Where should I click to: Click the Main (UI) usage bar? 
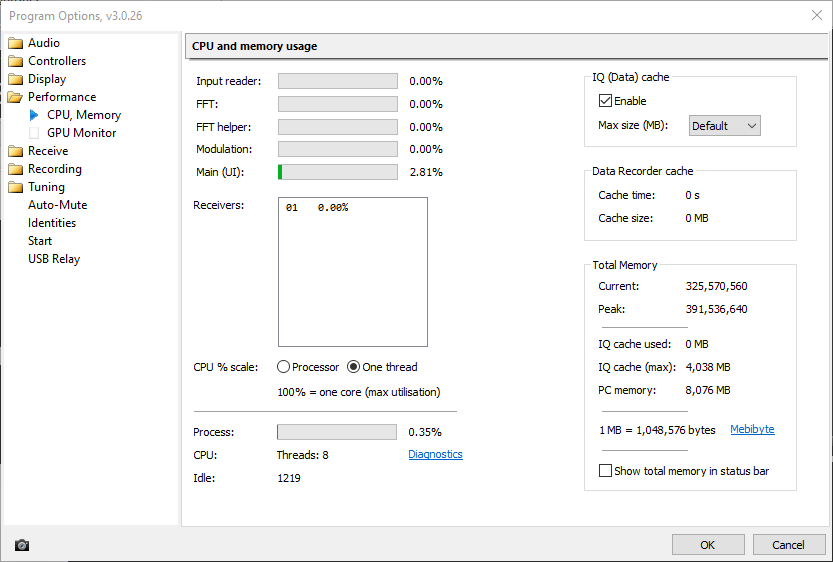pyautogui.click(x=337, y=172)
